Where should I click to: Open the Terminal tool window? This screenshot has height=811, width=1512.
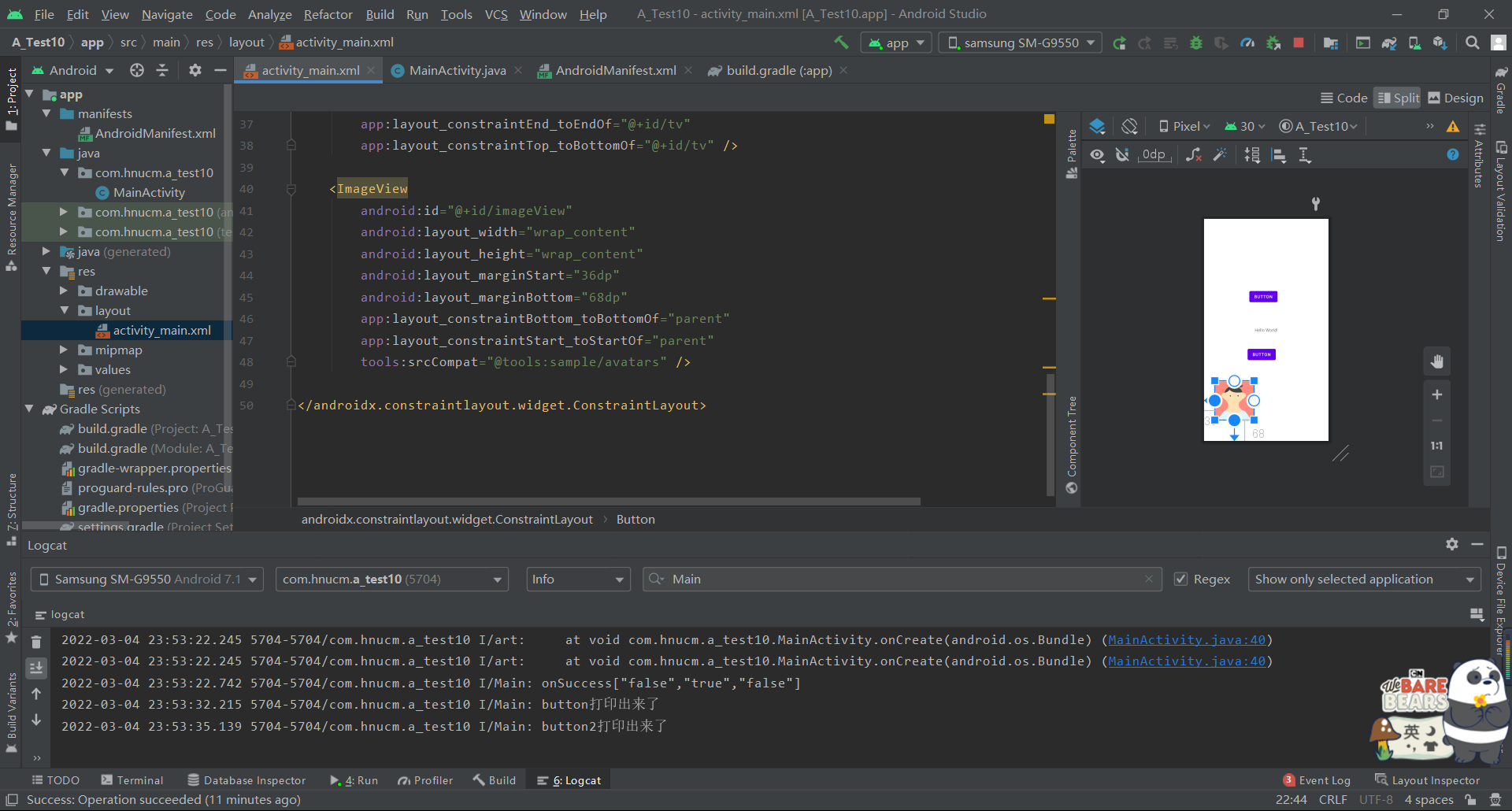pyautogui.click(x=132, y=780)
